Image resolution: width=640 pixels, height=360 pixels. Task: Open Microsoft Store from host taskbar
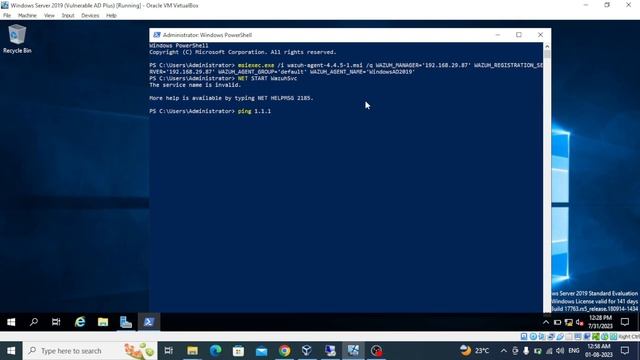pyautogui.click(x=238, y=351)
